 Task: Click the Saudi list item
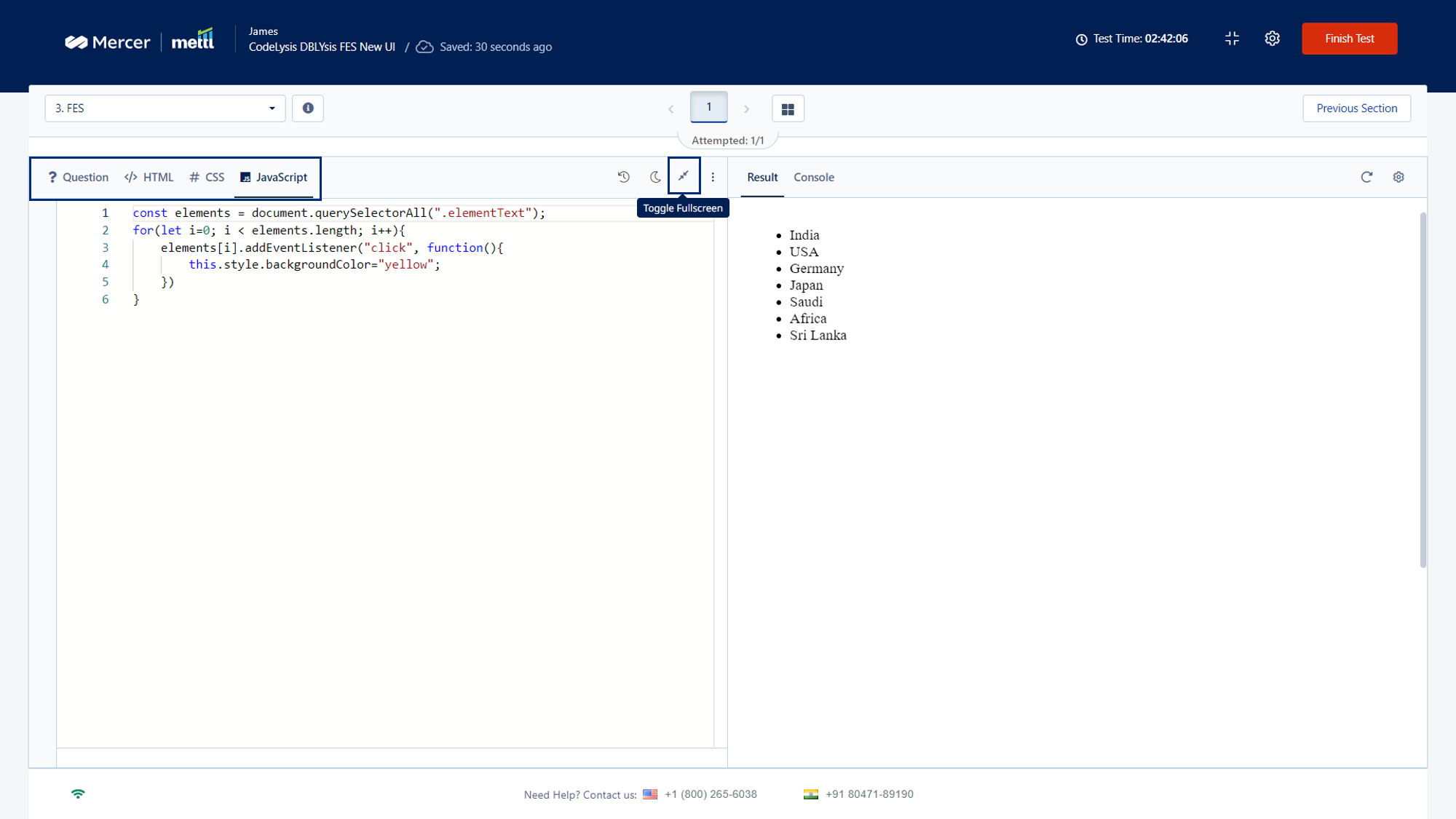point(806,302)
